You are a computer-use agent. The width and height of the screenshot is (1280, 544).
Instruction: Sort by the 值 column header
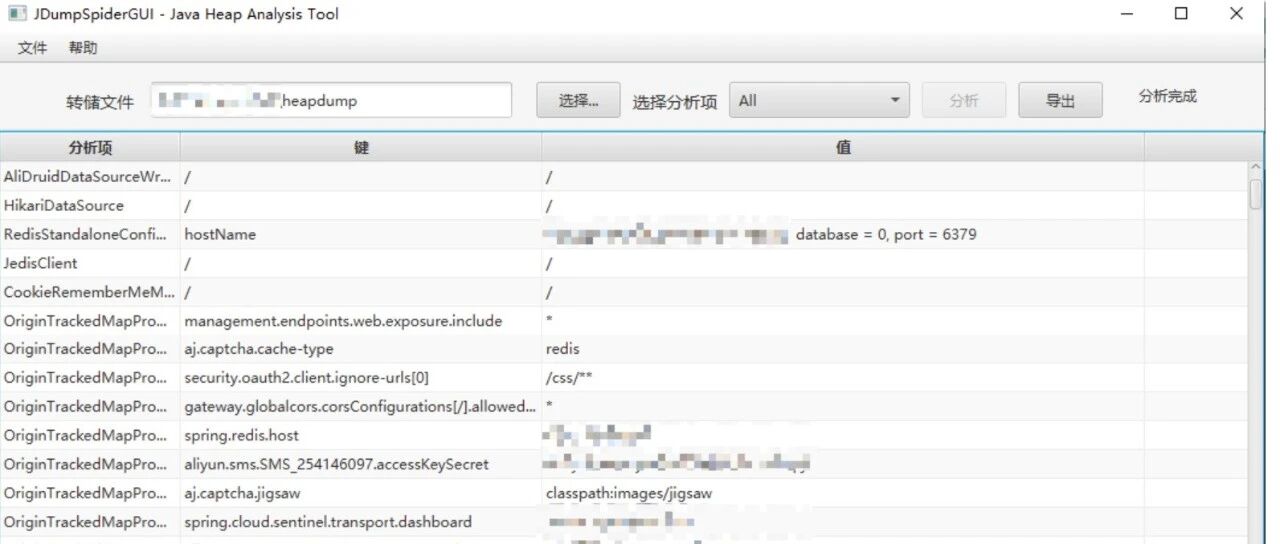[x=843, y=147]
